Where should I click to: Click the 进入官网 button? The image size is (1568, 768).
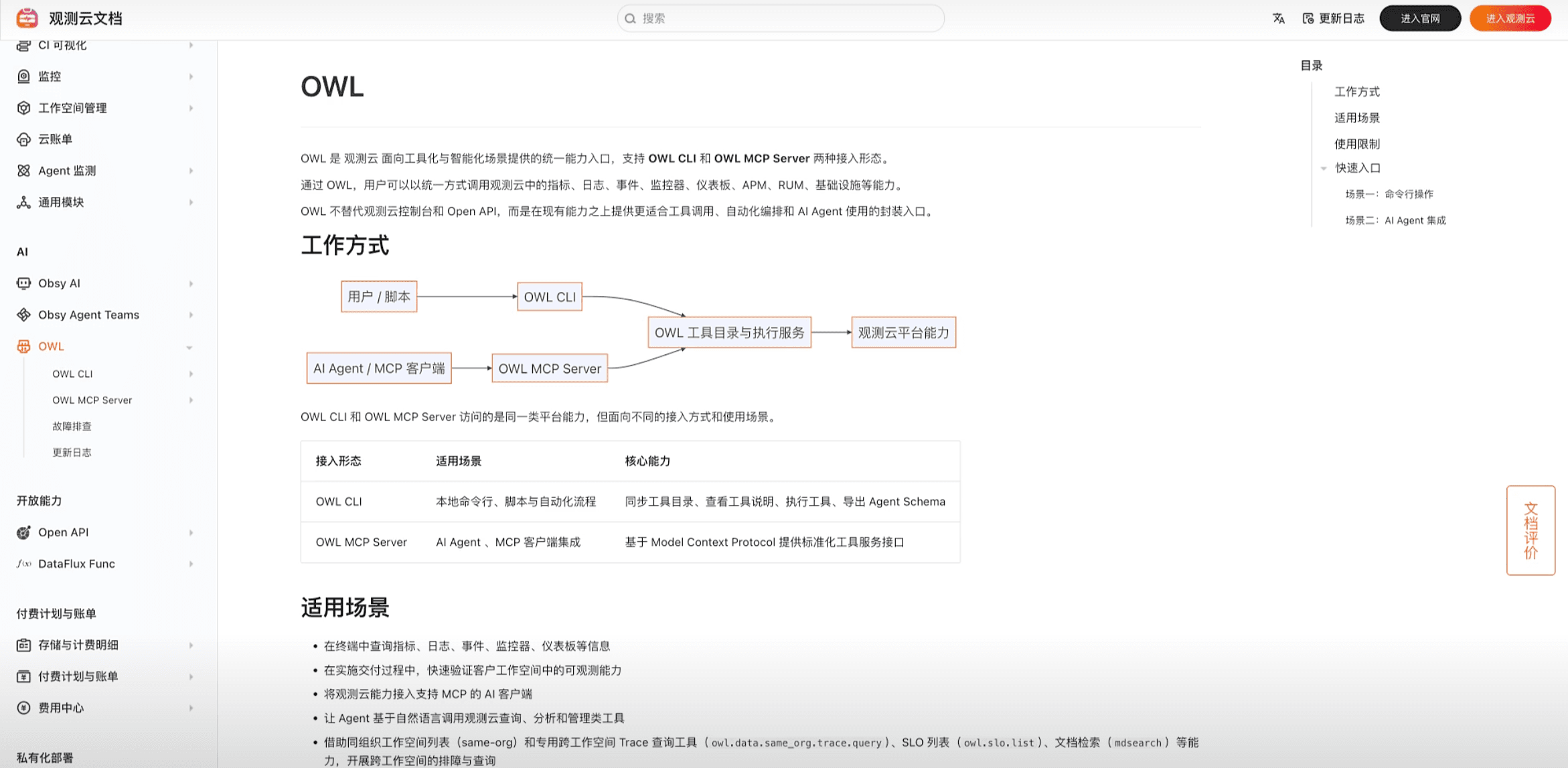tap(1420, 18)
